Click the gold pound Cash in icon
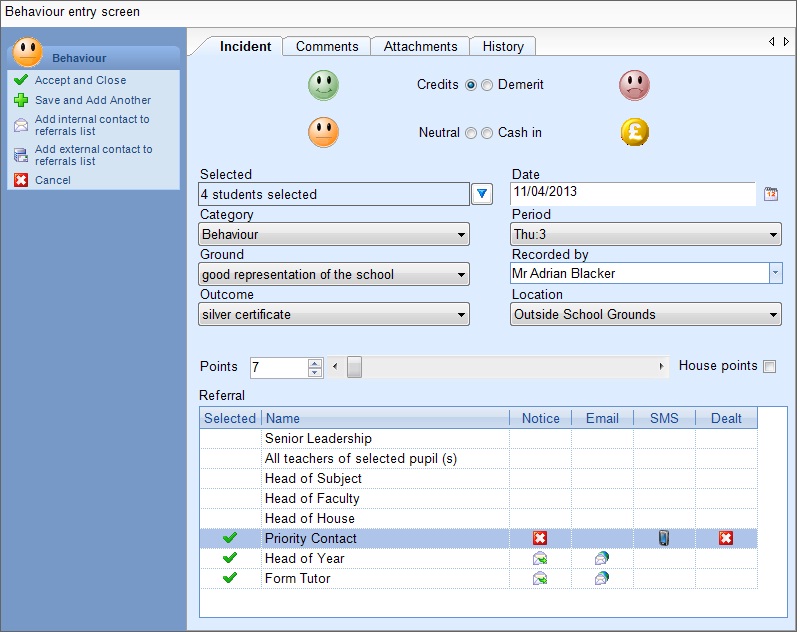 tap(635, 132)
